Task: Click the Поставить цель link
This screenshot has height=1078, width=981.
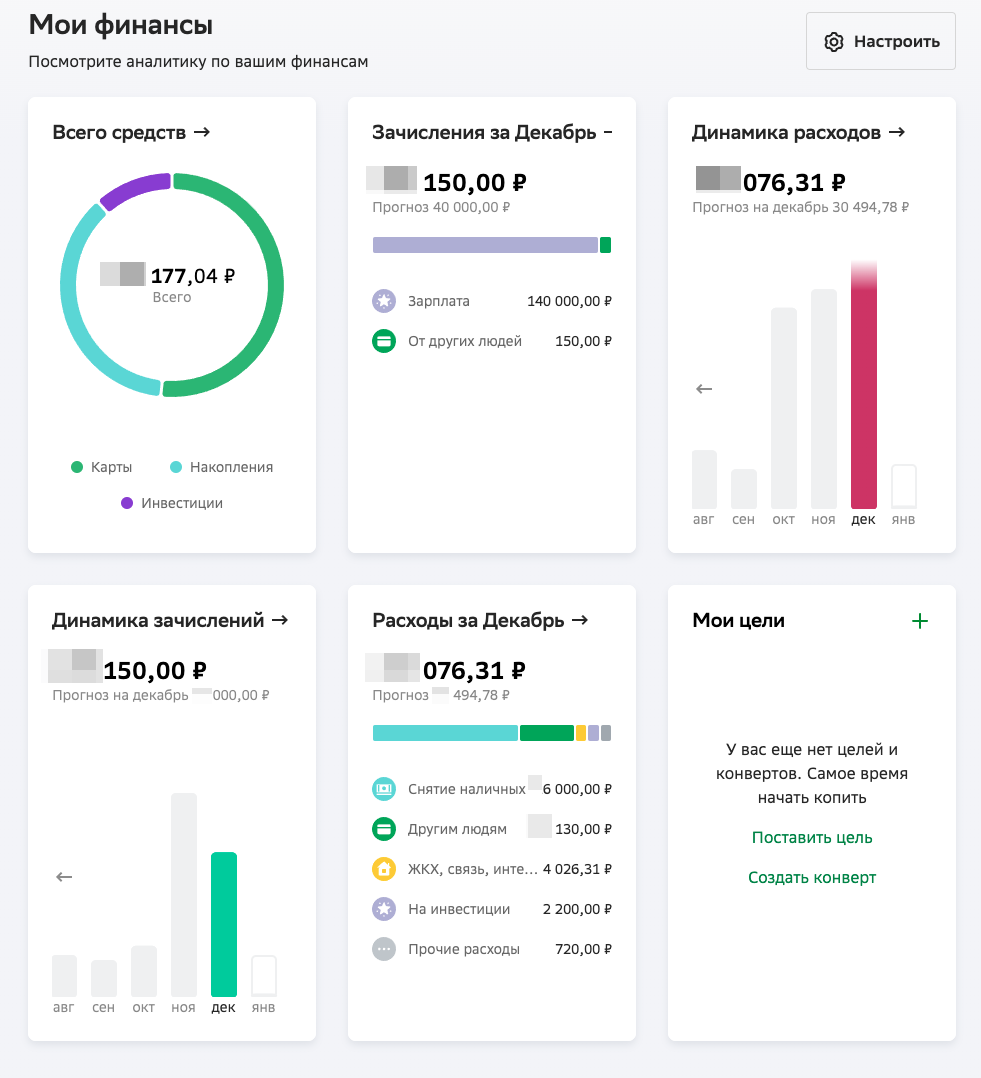Action: (x=812, y=838)
